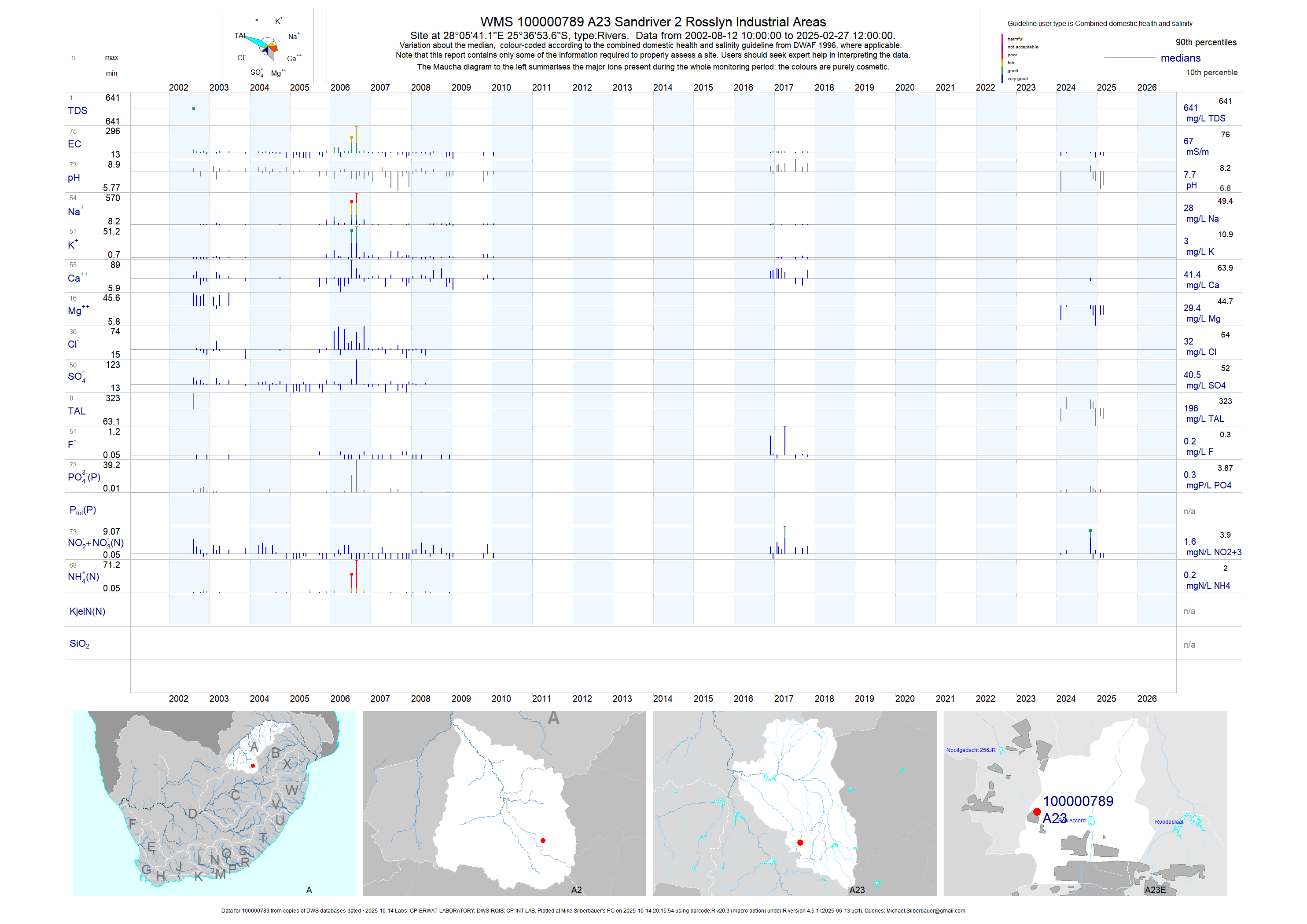This screenshot has width=1307, height=924.
Task: Click the 'medians' legend text
Action: [x=1181, y=58]
